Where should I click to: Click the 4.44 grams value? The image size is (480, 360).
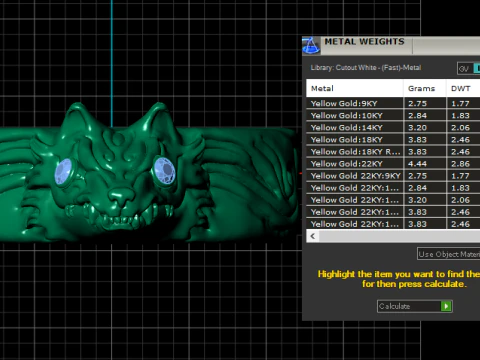[x=417, y=164]
